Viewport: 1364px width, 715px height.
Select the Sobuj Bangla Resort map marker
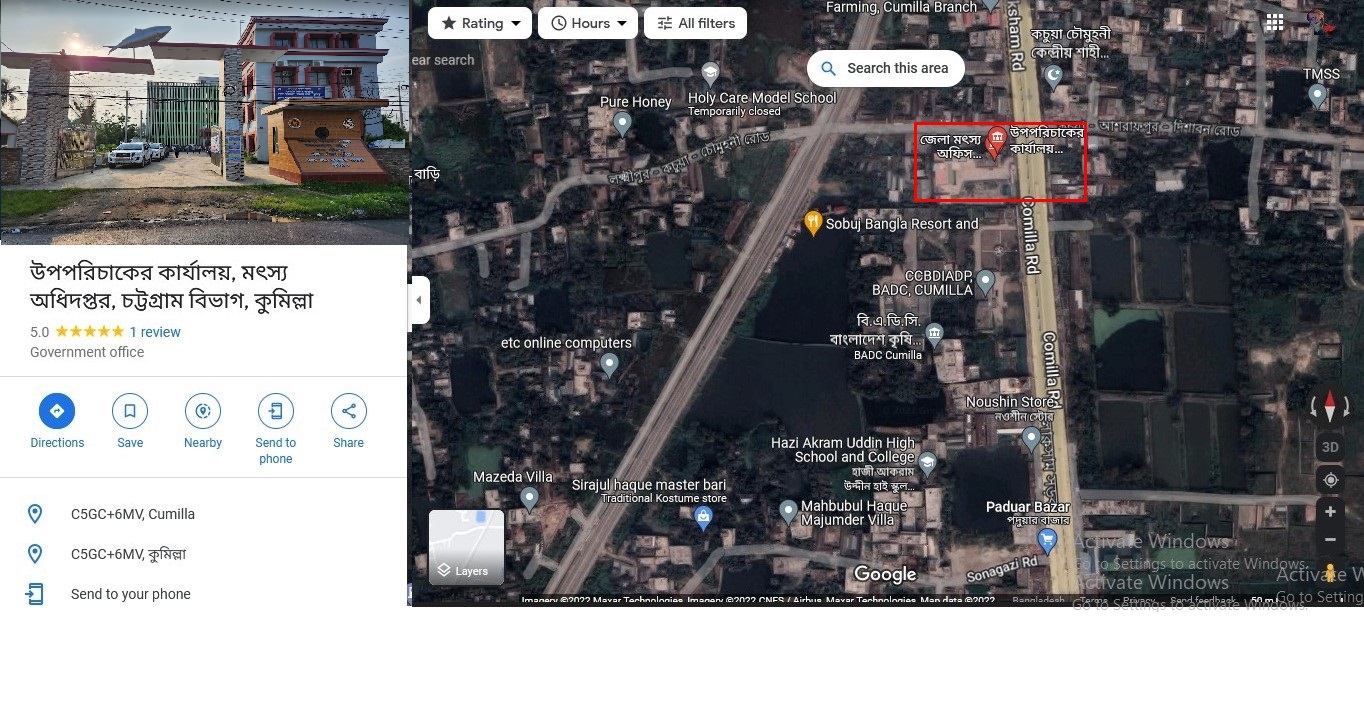point(813,223)
